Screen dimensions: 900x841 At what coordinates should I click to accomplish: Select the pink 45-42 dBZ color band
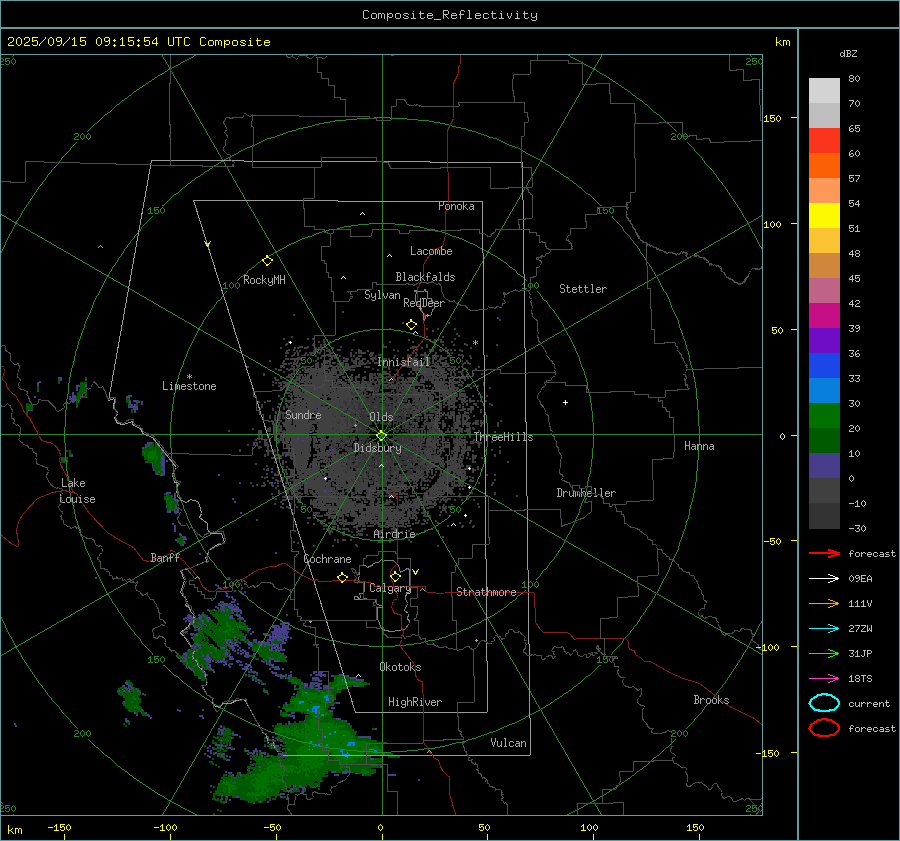tap(824, 290)
